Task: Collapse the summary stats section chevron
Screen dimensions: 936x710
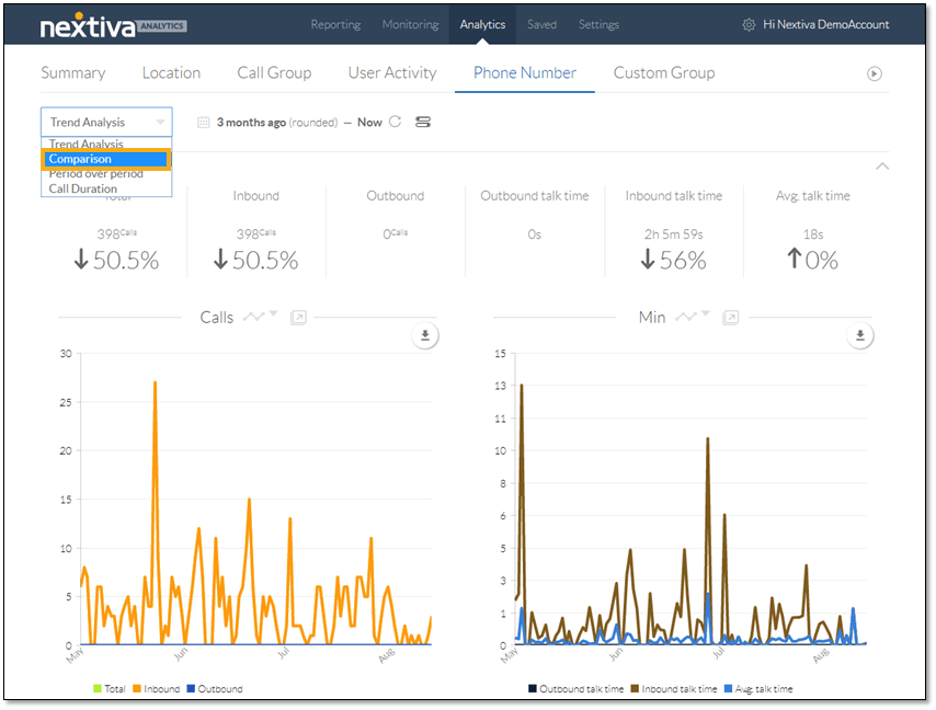Action: (882, 166)
